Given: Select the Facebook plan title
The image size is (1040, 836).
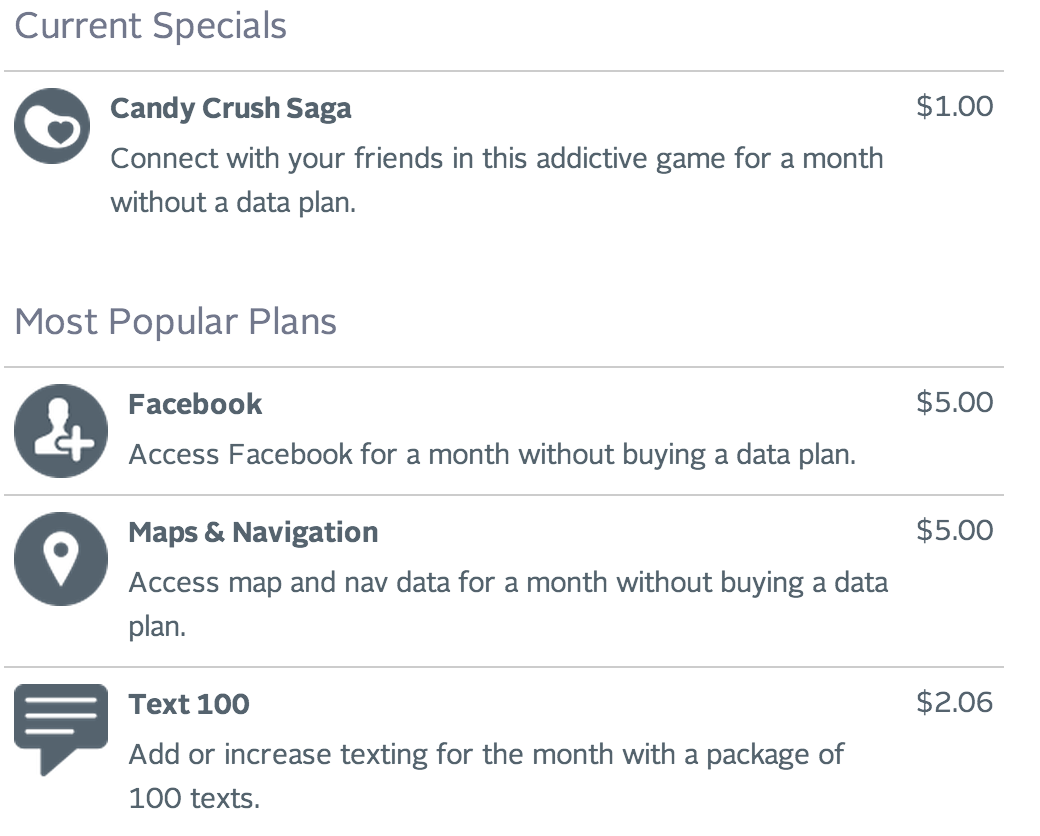Looking at the screenshot, I should (x=195, y=404).
